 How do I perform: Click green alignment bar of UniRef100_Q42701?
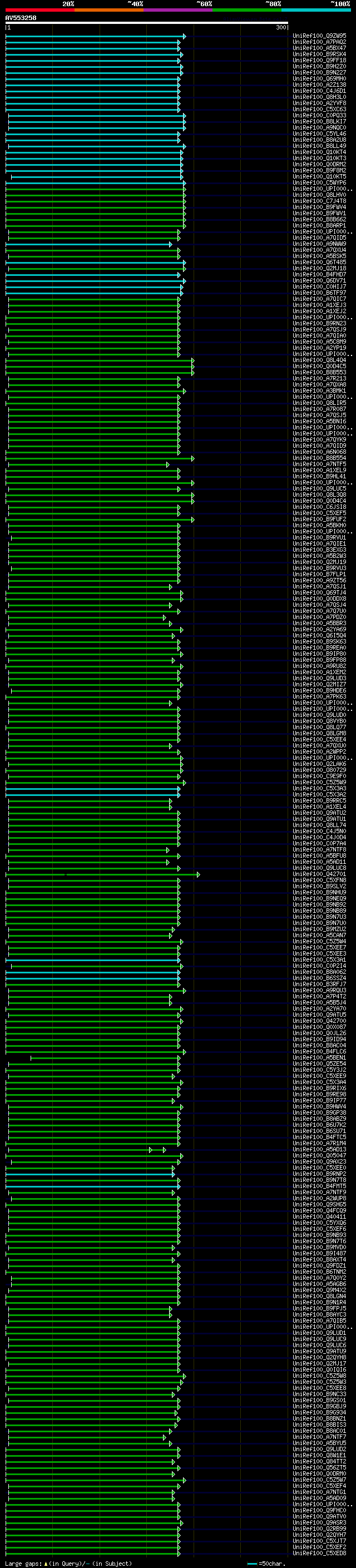102,875
